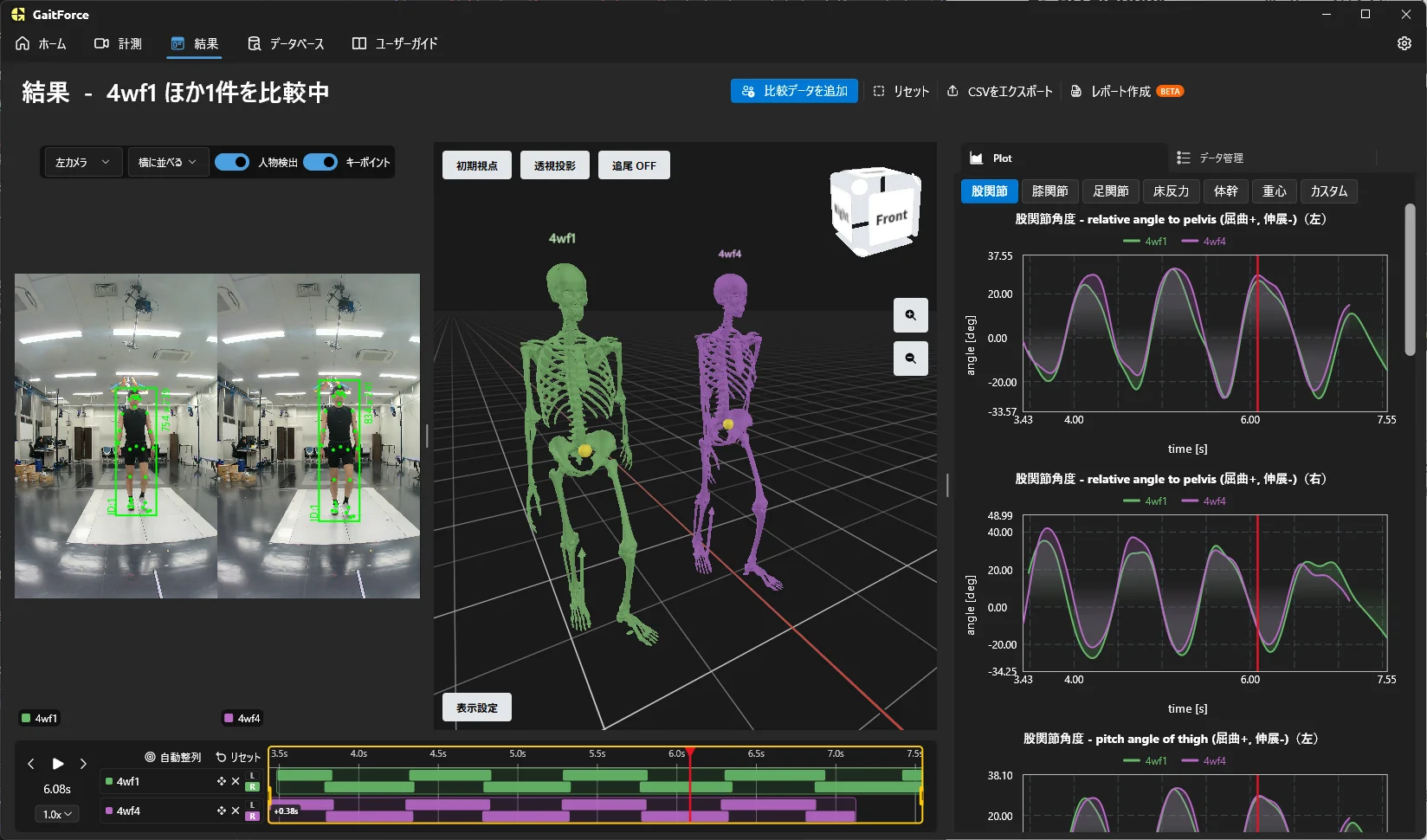The width and height of the screenshot is (1427, 840).
Task: Zoom out the 3D skeleton view
Action: point(911,359)
